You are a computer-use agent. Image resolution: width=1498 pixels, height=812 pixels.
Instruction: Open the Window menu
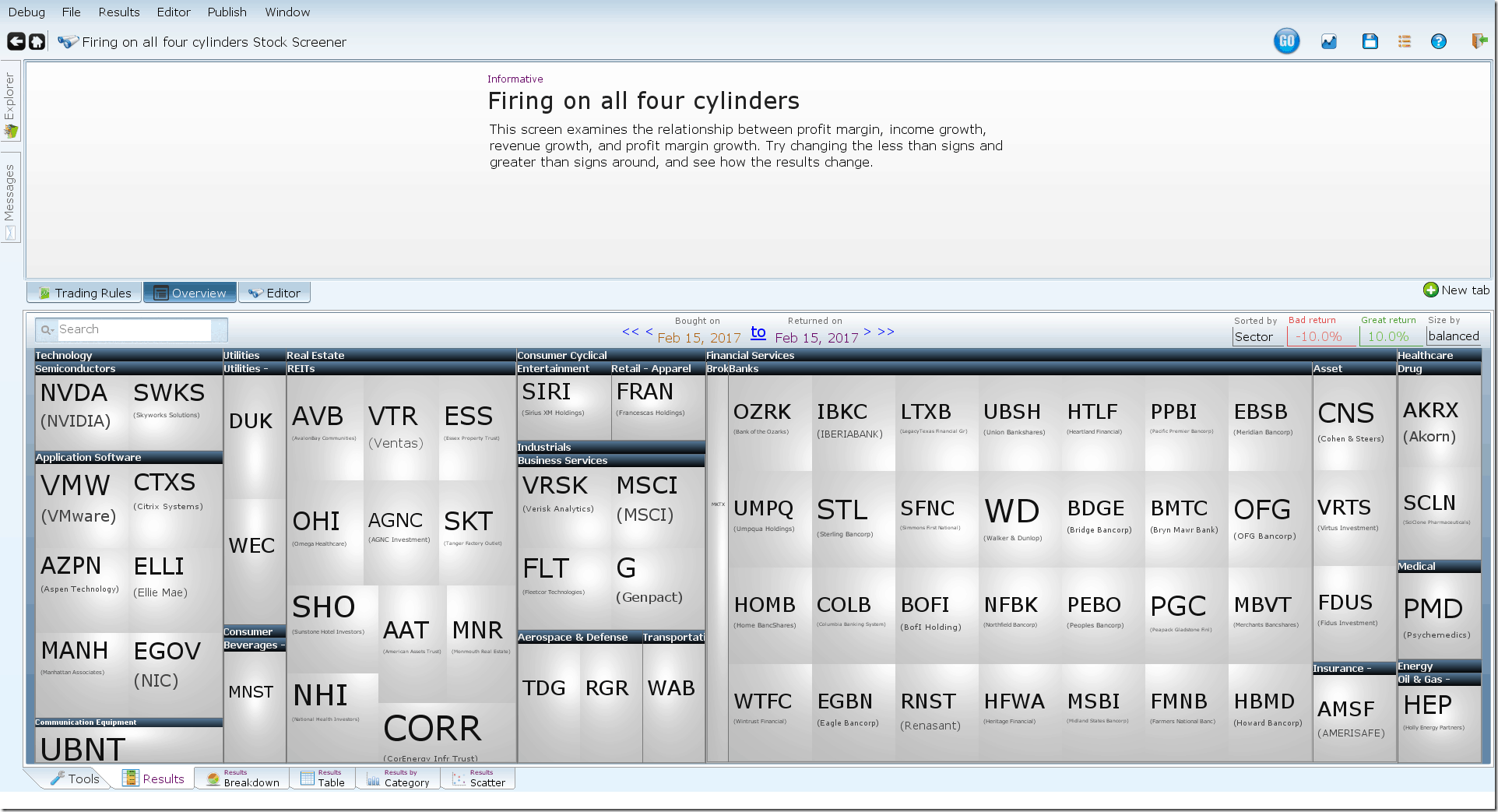(287, 12)
